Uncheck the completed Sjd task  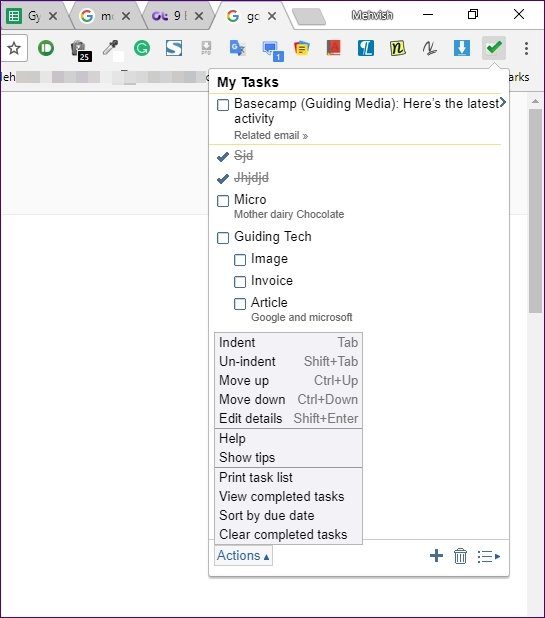click(x=223, y=156)
